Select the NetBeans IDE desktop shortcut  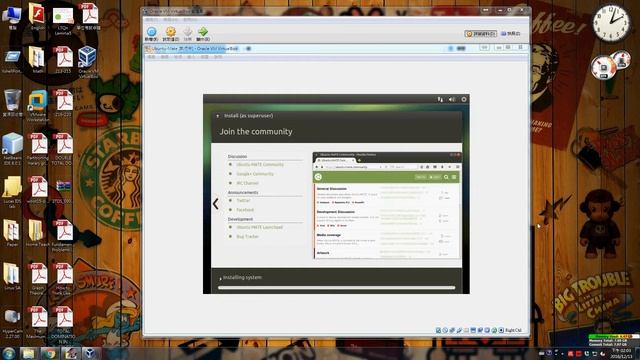click(x=12, y=149)
